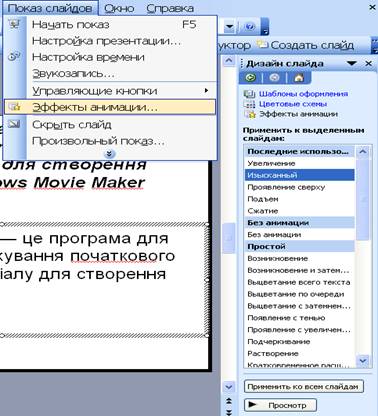Choose Начать показ menu entry
Screen dimensions: 378x416
(x=110, y=25)
